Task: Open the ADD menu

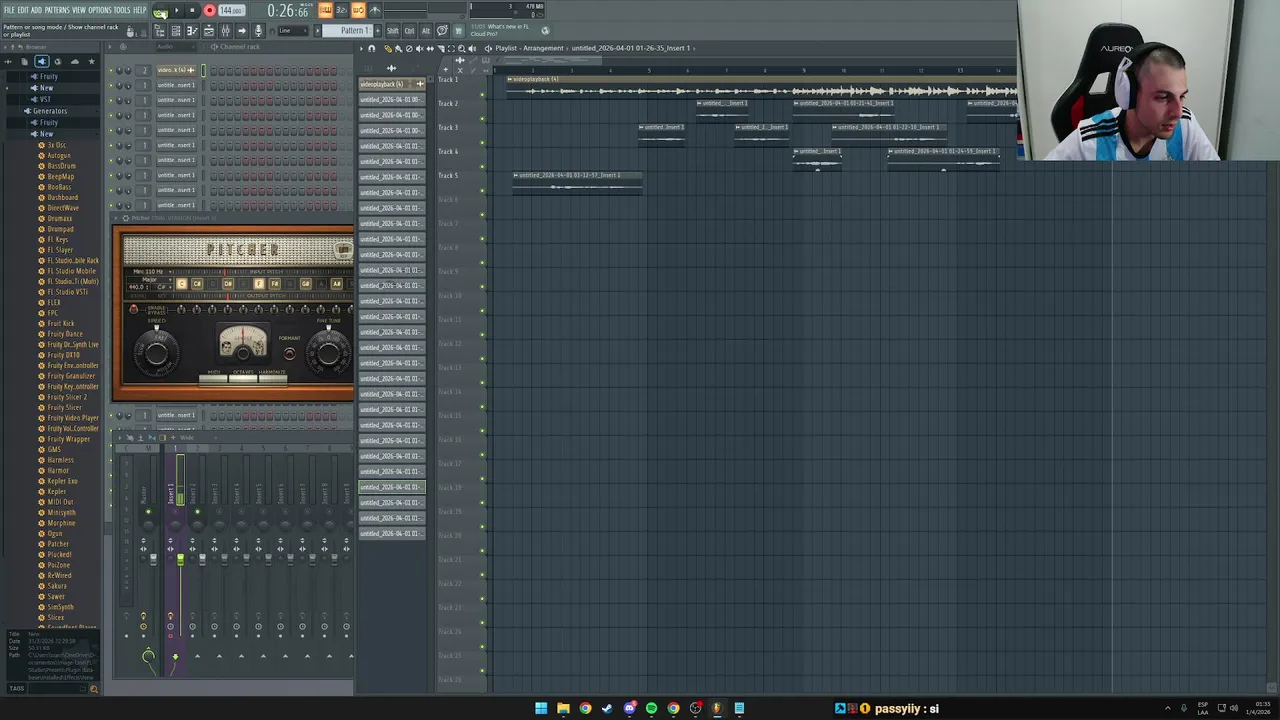Action: [x=36, y=10]
